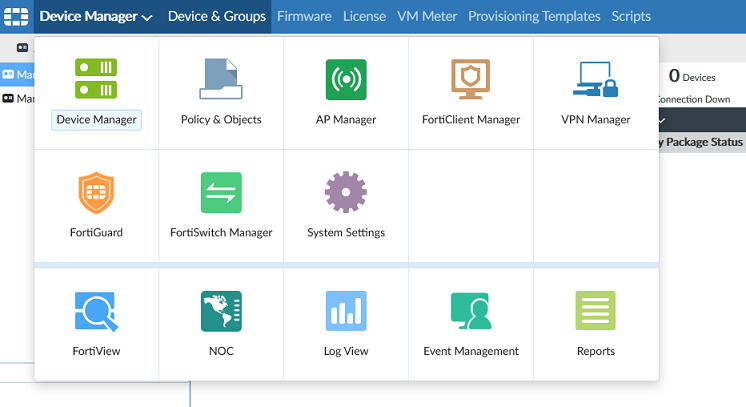This screenshot has height=407, width=746.
Task: Launch AP Manager from the menu
Action: click(x=346, y=80)
